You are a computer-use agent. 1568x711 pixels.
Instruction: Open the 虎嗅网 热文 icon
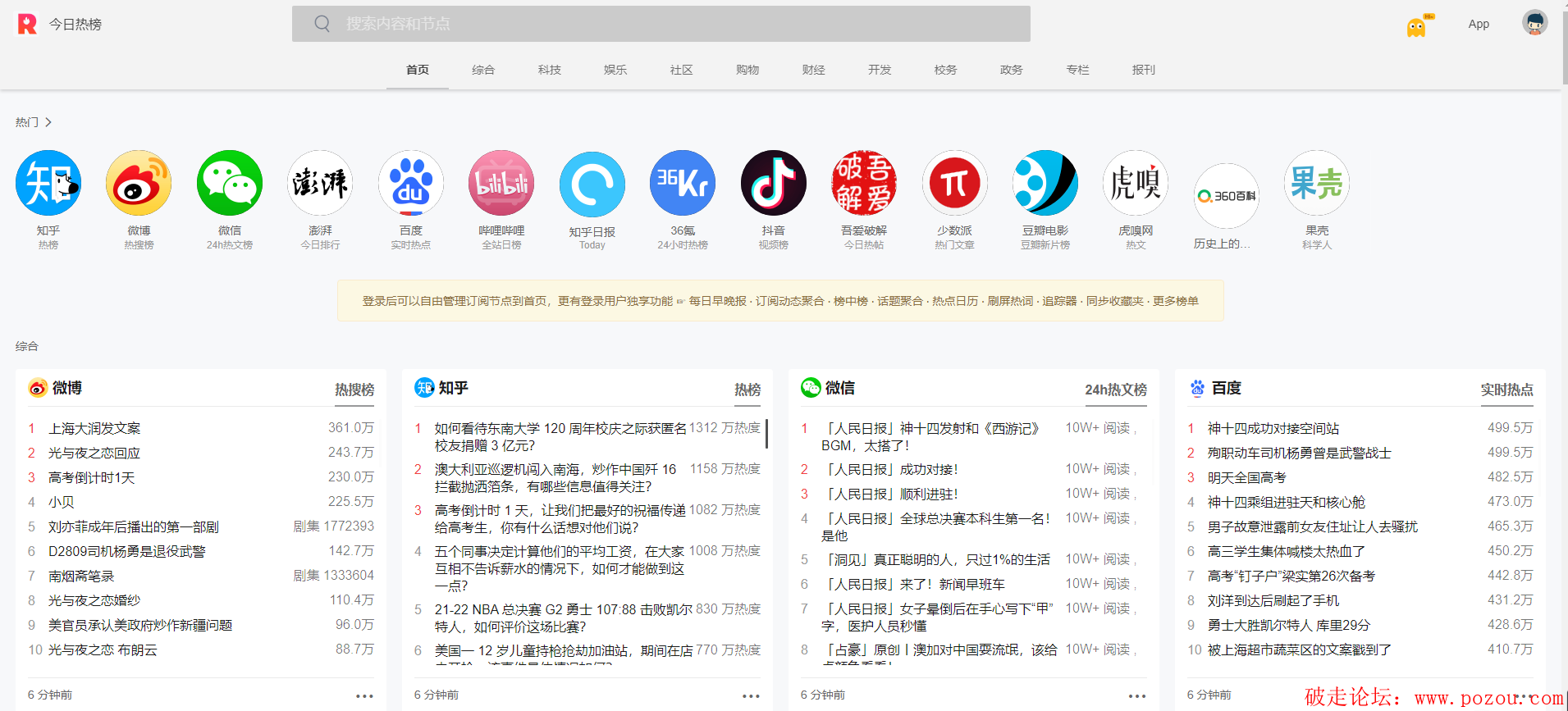[x=1136, y=183]
